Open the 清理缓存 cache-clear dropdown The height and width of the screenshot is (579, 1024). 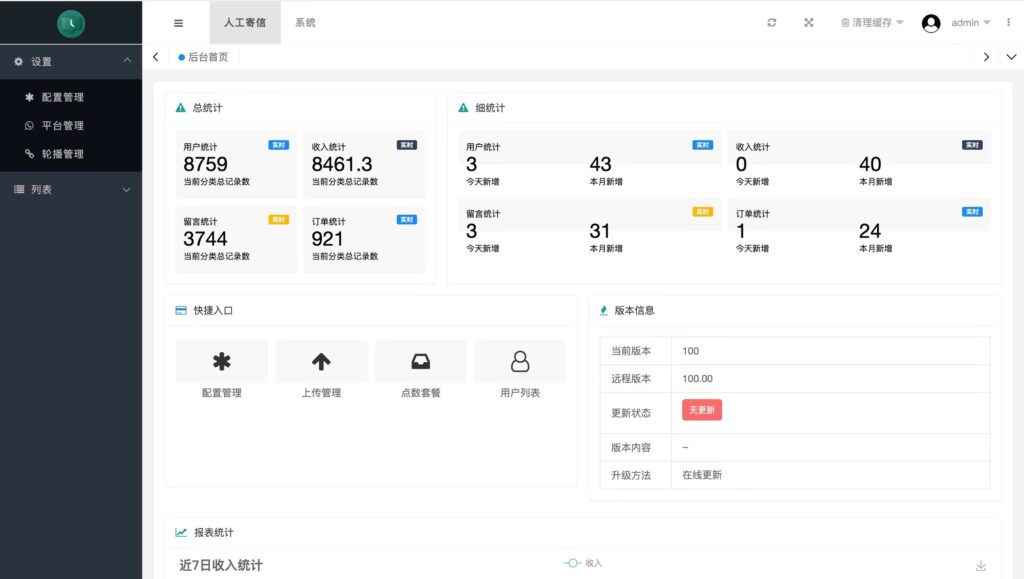869,22
